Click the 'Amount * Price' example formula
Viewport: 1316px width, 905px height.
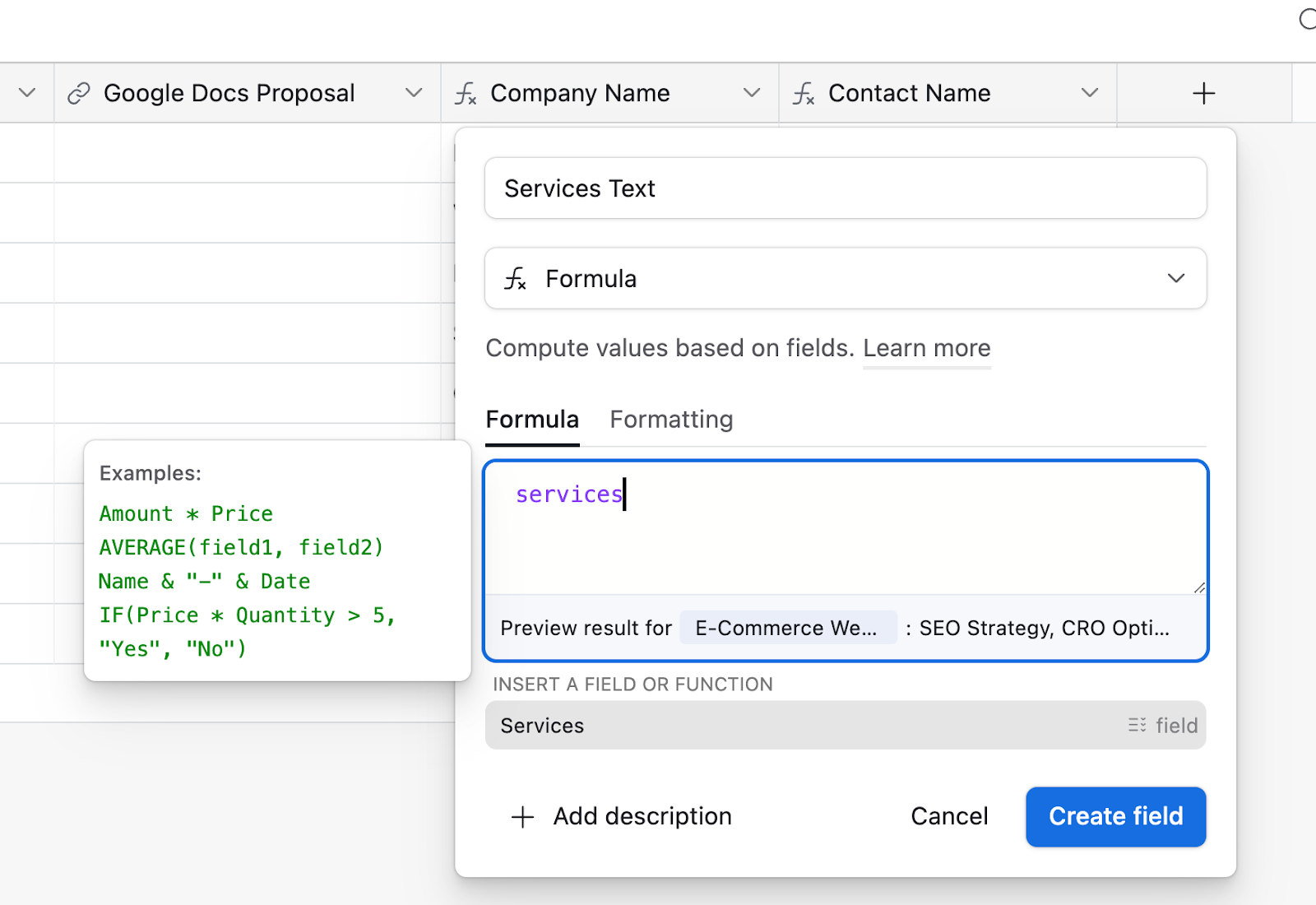click(186, 514)
